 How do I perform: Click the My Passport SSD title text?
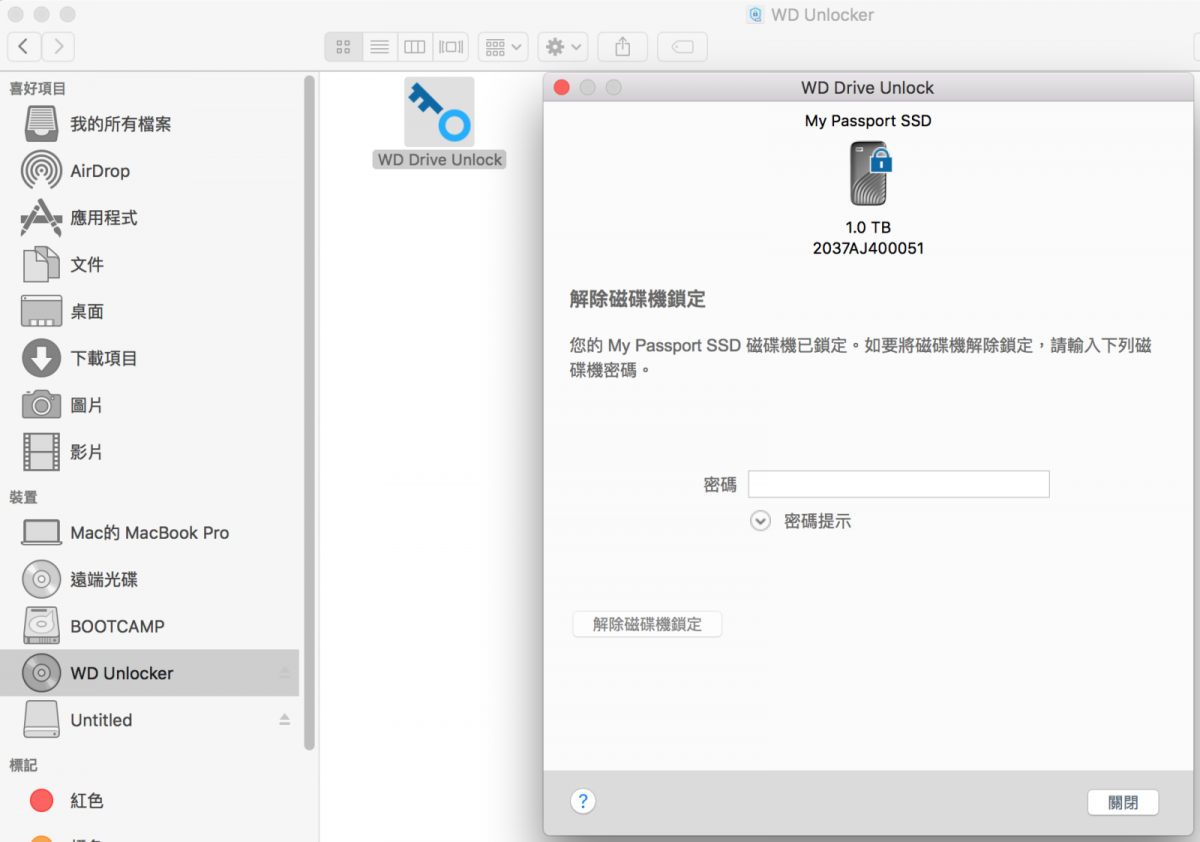pyautogui.click(x=868, y=121)
